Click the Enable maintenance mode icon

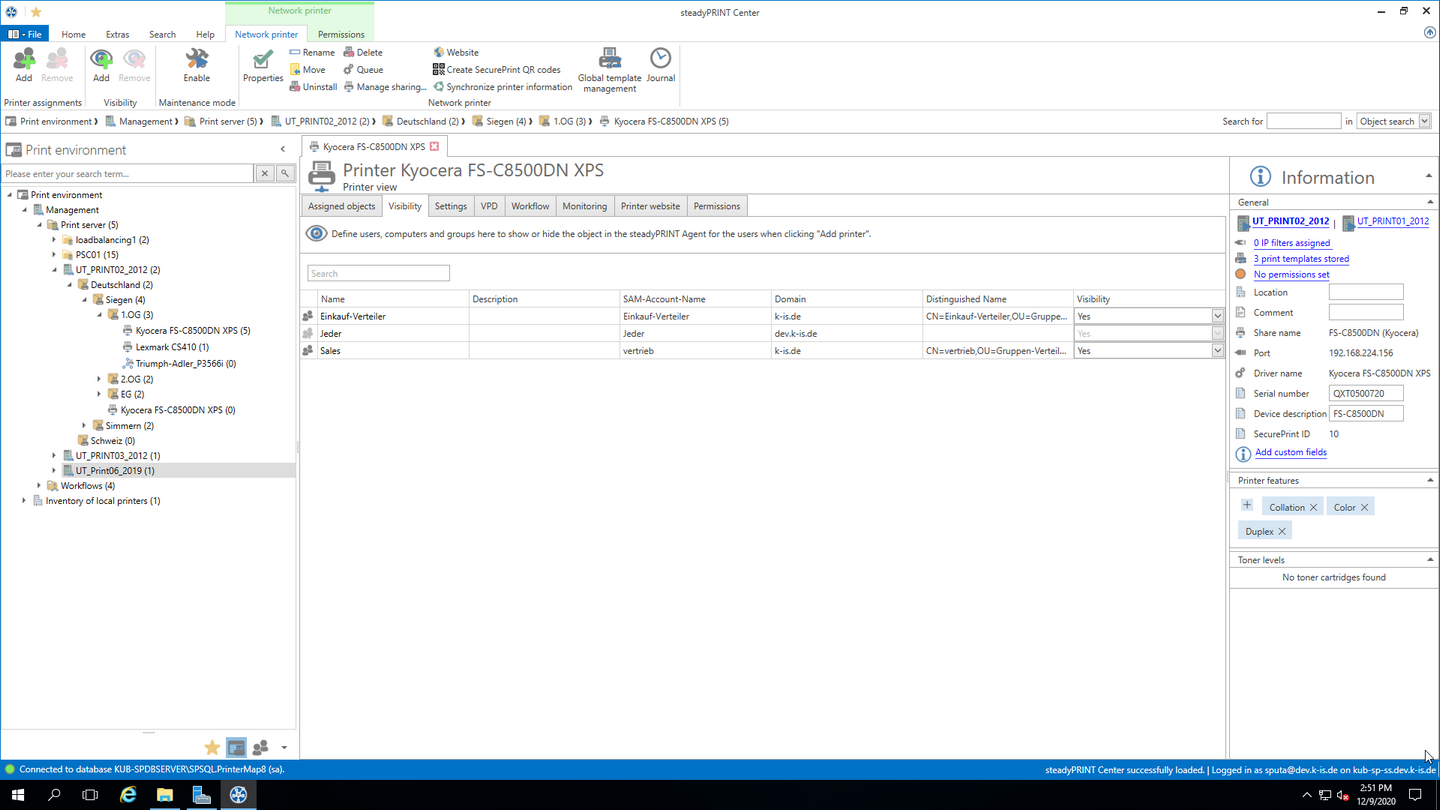tap(196, 64)
